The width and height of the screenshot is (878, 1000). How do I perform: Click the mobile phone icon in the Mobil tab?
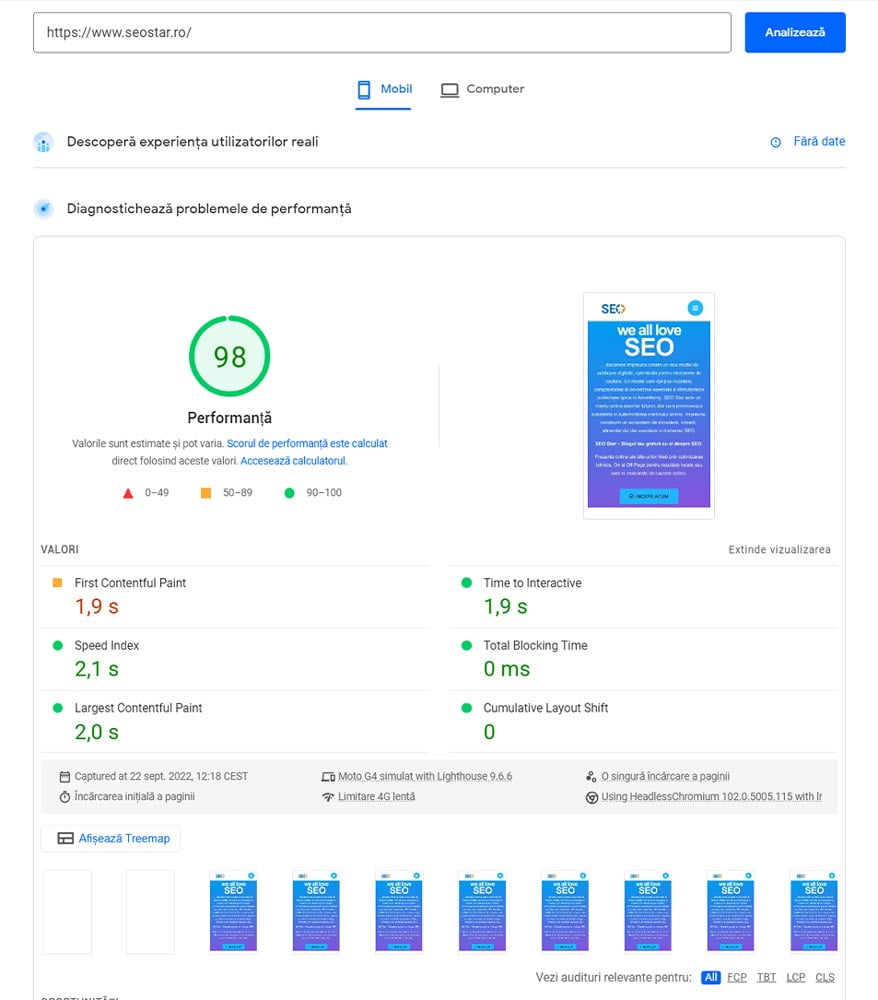363,90
